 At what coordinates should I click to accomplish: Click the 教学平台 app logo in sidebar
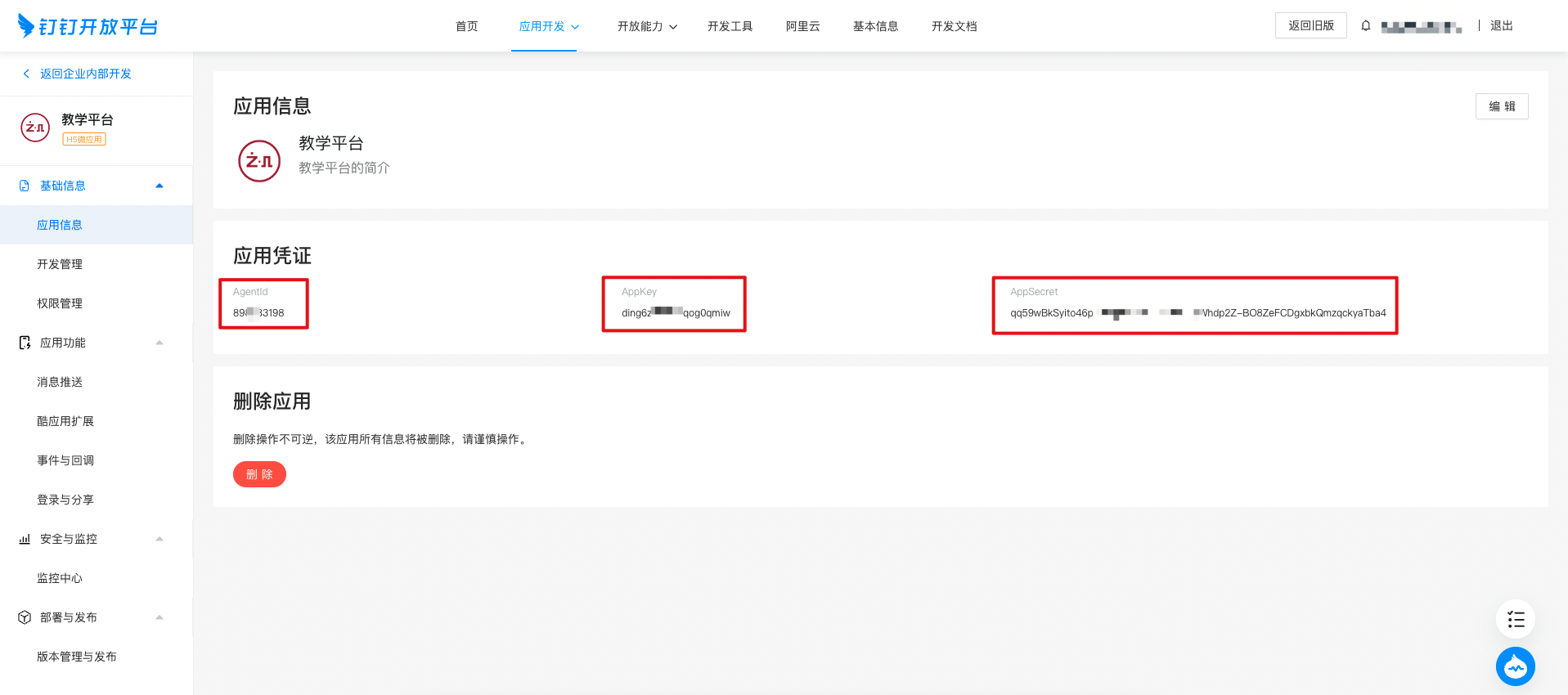point(35,128)
